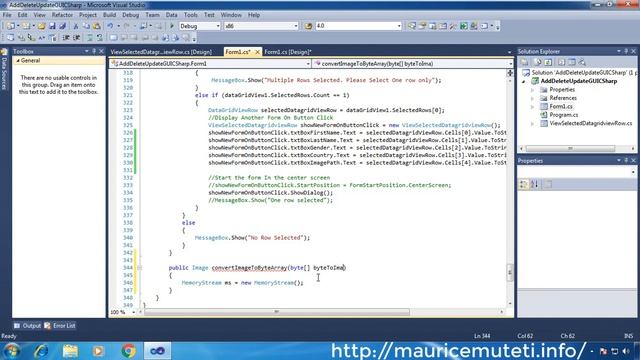Click Solution Explorer Properties icon
This screenshot has width=640, height=360.
(524, 62)
